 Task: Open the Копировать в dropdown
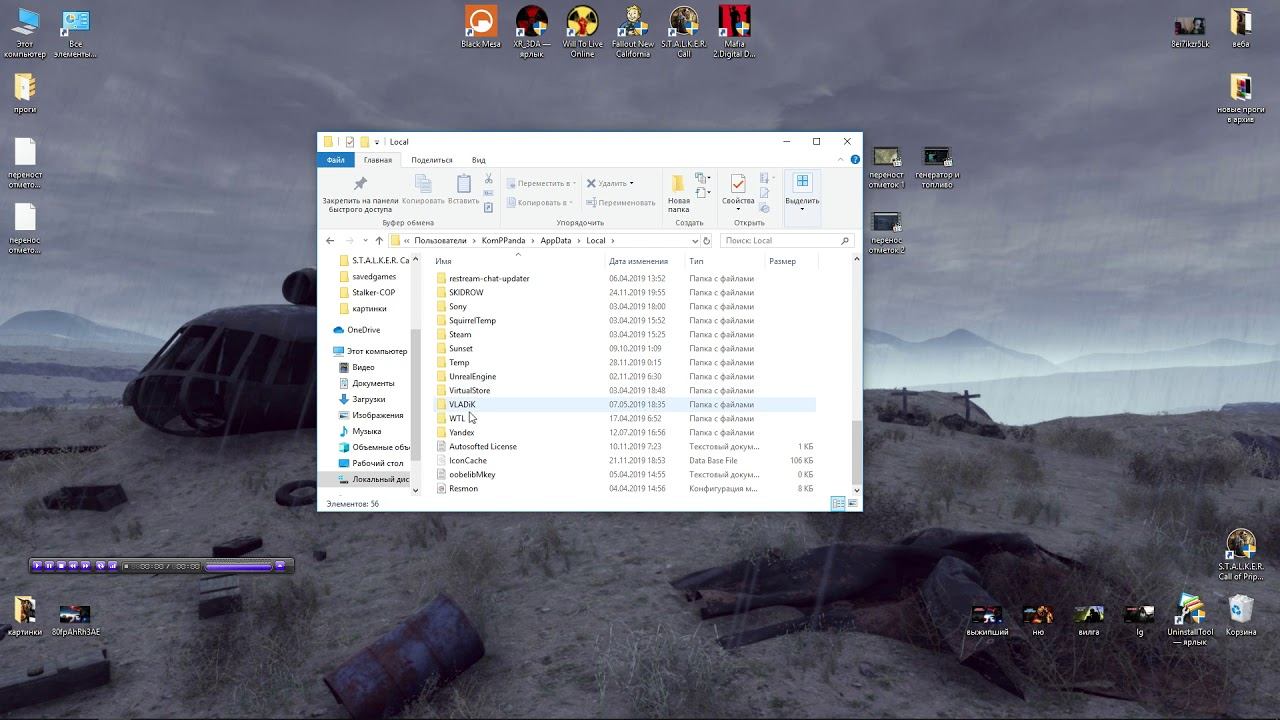pos(540,202)
